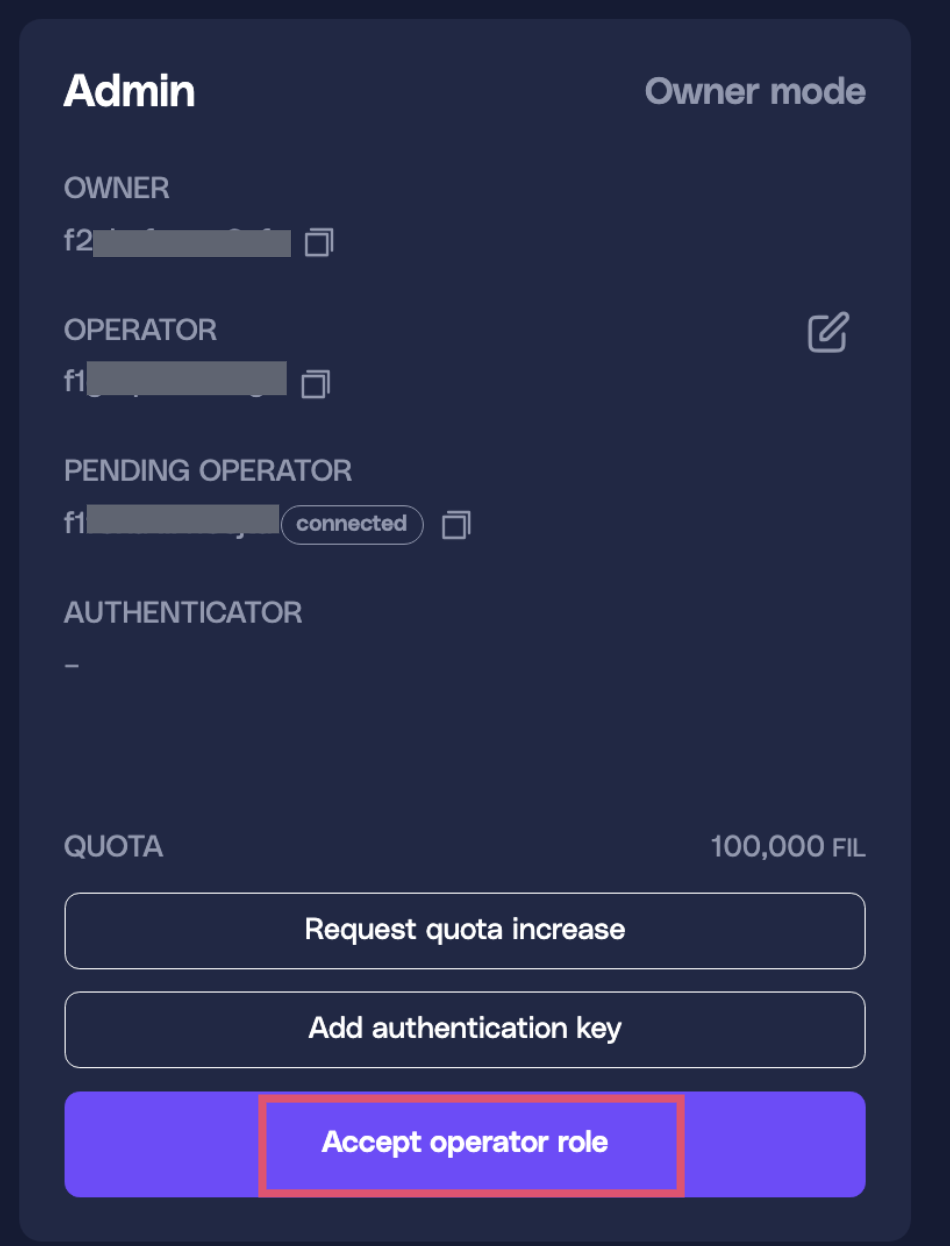Select the Admin heading
The image size is (950, 1246).
pyautogui.click(x=129, y=91)
